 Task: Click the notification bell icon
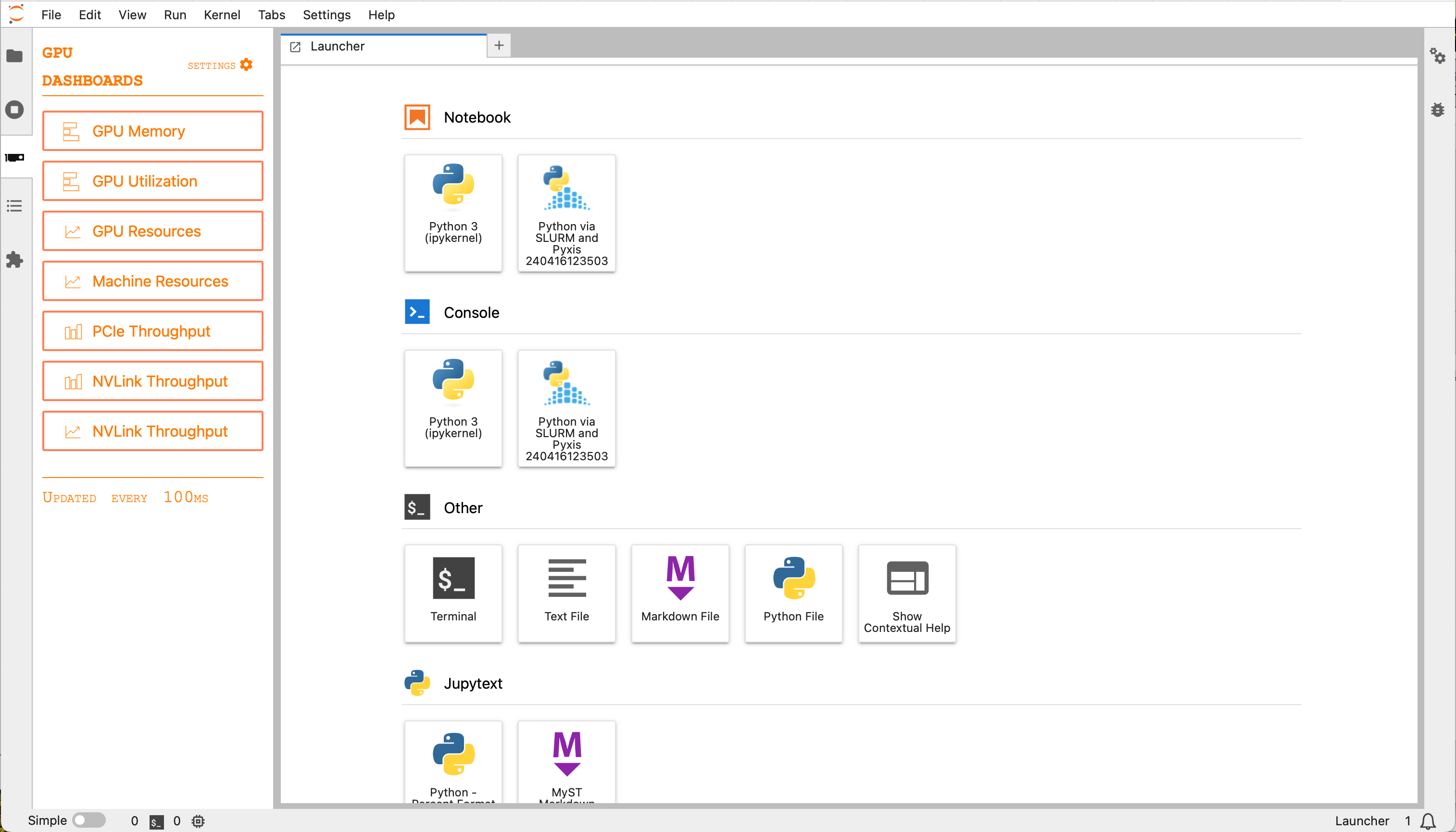(1428, 820)
